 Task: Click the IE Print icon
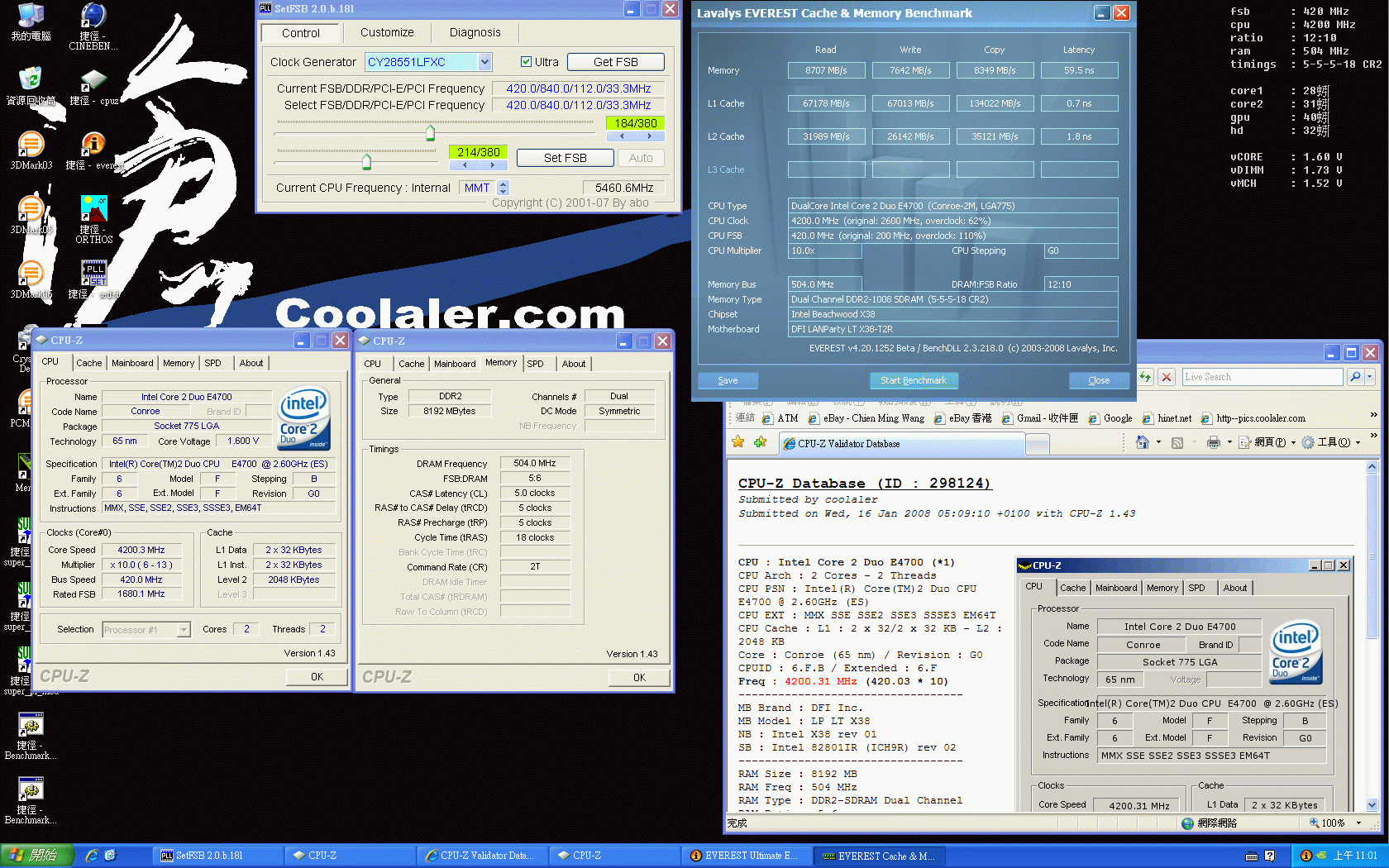(x=1214, y=442)
